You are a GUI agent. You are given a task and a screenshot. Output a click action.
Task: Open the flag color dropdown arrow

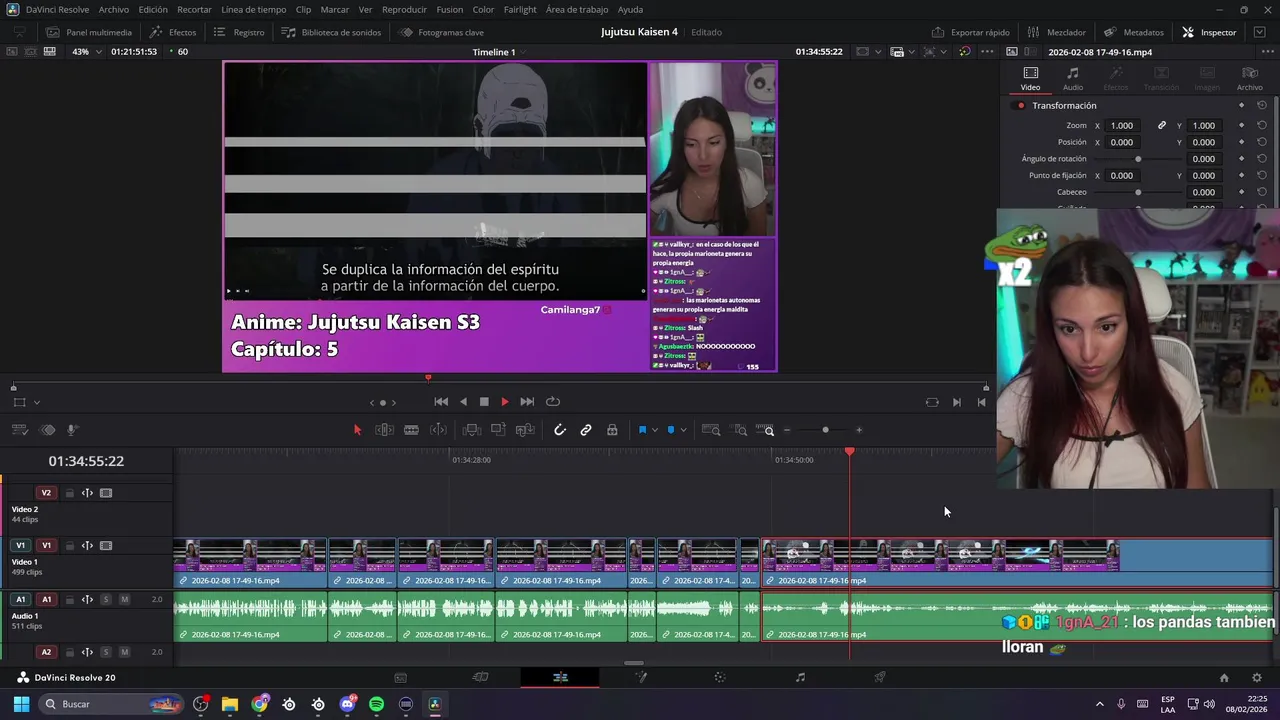655,430
